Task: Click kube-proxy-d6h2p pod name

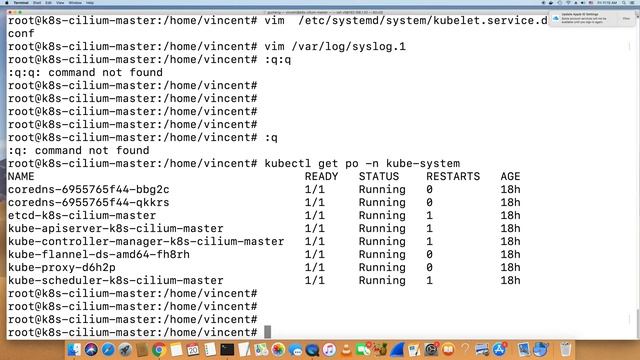Action: 62,267
